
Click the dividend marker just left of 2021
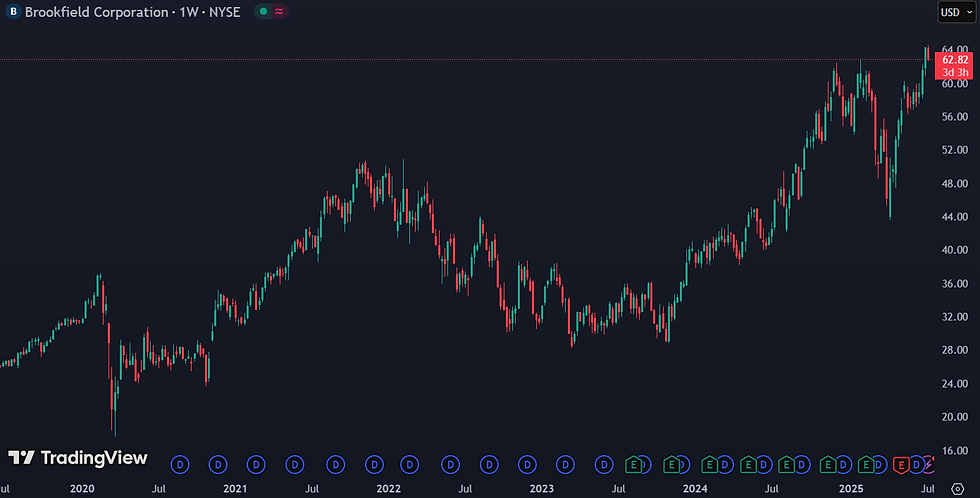tap(218, 464)
